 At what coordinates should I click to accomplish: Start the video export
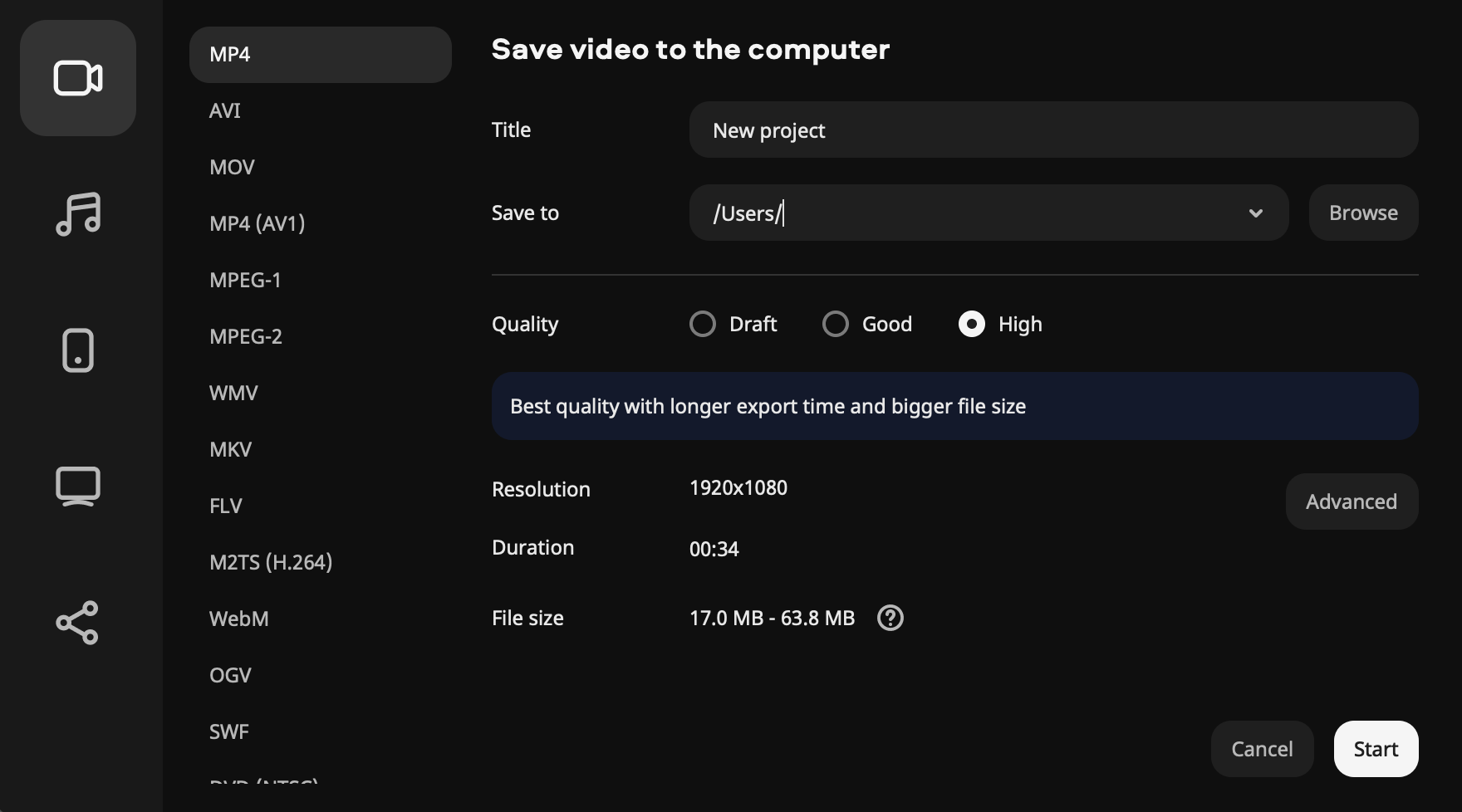[x=1376, y=749]
